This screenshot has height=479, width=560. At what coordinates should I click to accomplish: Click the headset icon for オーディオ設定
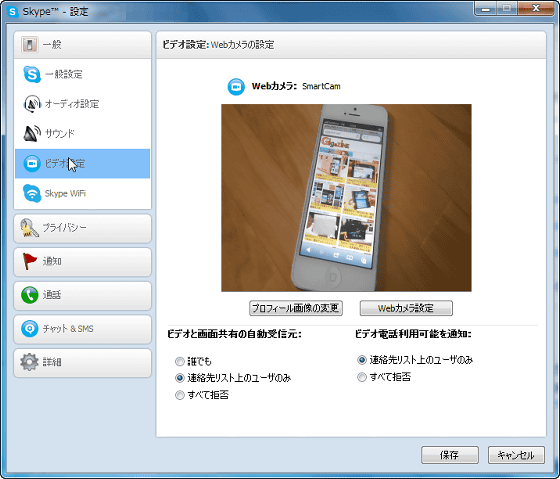tap(32, 104)
